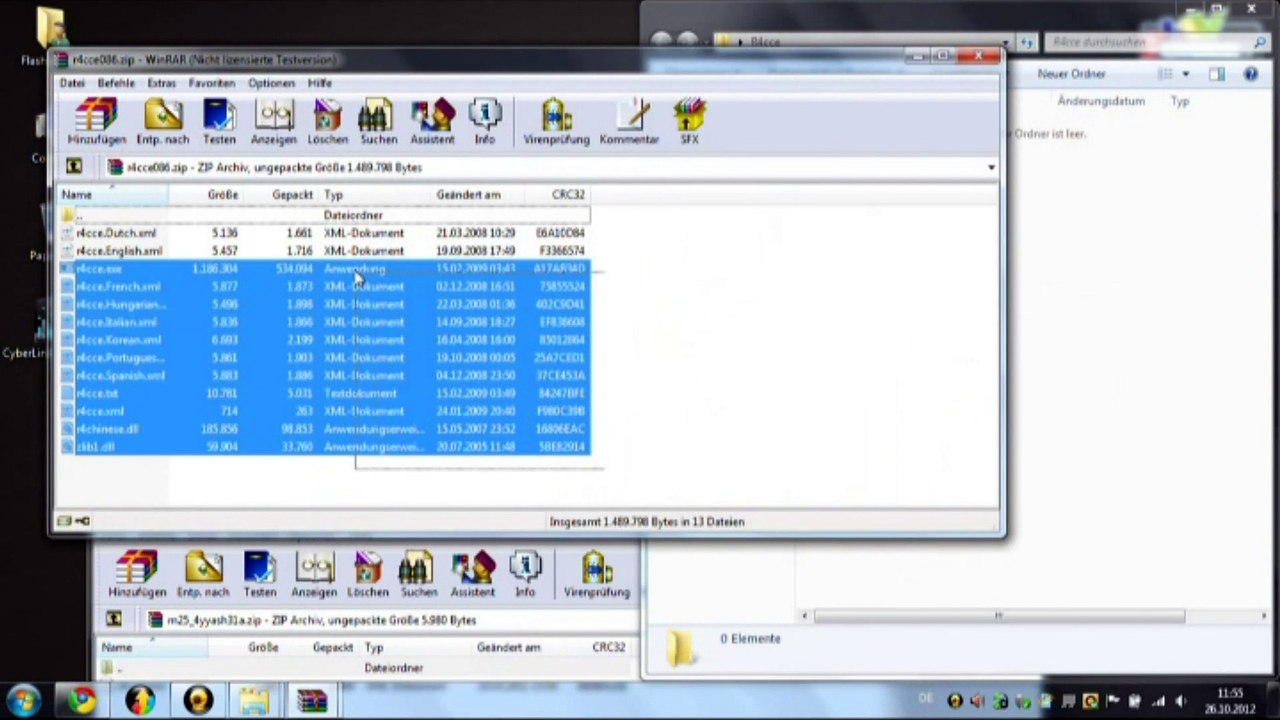The image size is (1280, 720).
Task: Click Testen icon in front WinRAR window
Action: tap(219, 122)
